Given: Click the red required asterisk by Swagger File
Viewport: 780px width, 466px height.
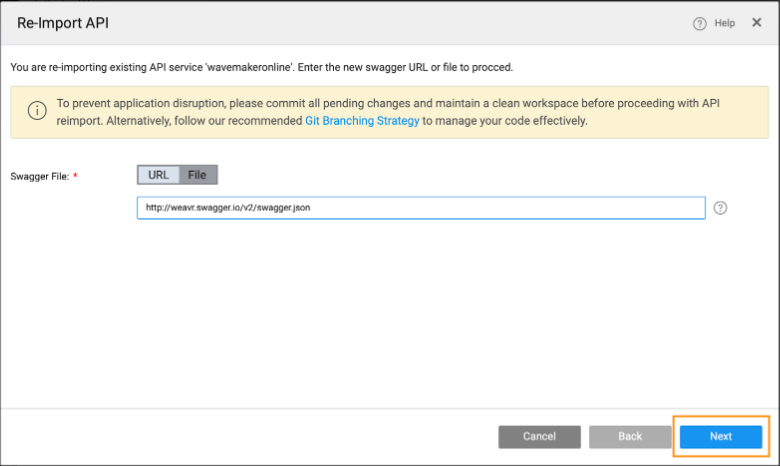Looking at the screenshot, I should [75, 176].
